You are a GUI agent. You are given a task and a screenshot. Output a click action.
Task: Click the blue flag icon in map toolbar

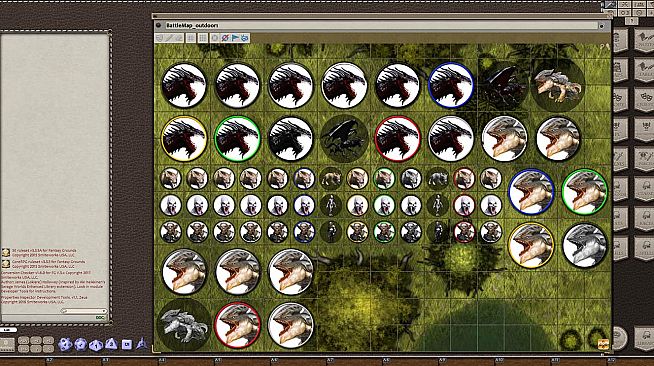(x=235, y=38)
